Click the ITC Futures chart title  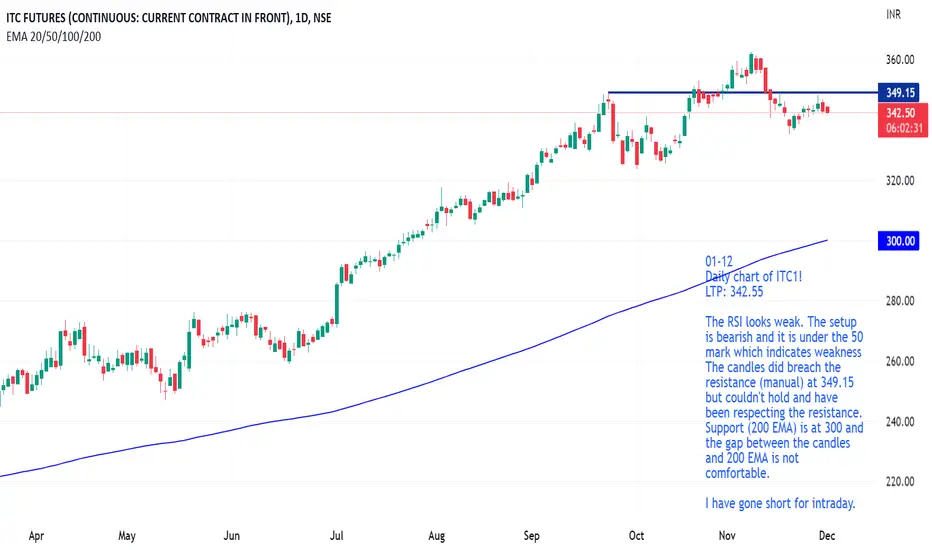click(169, 18)
